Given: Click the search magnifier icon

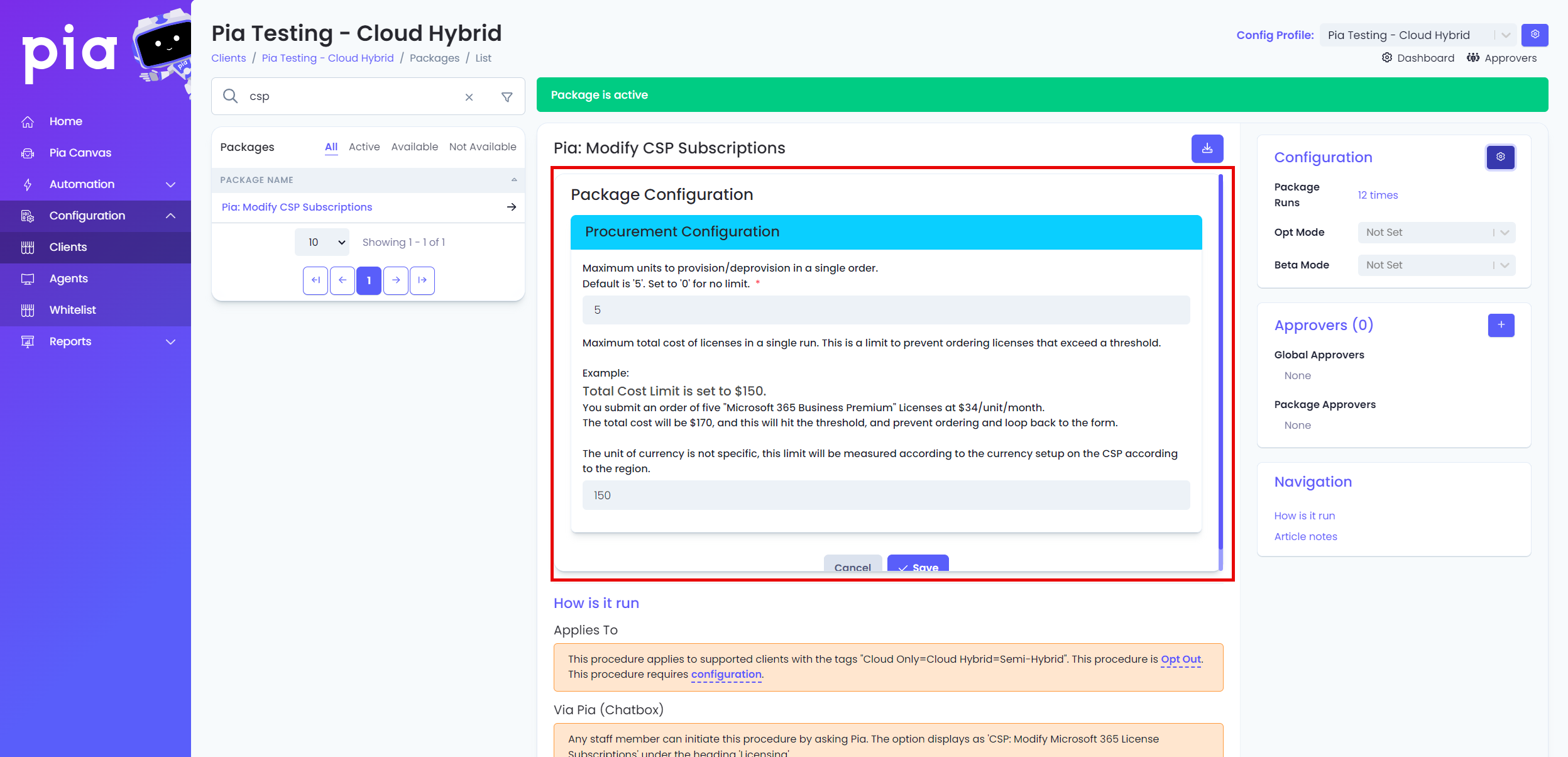Looking at the screenshot, I should [231, 96].
